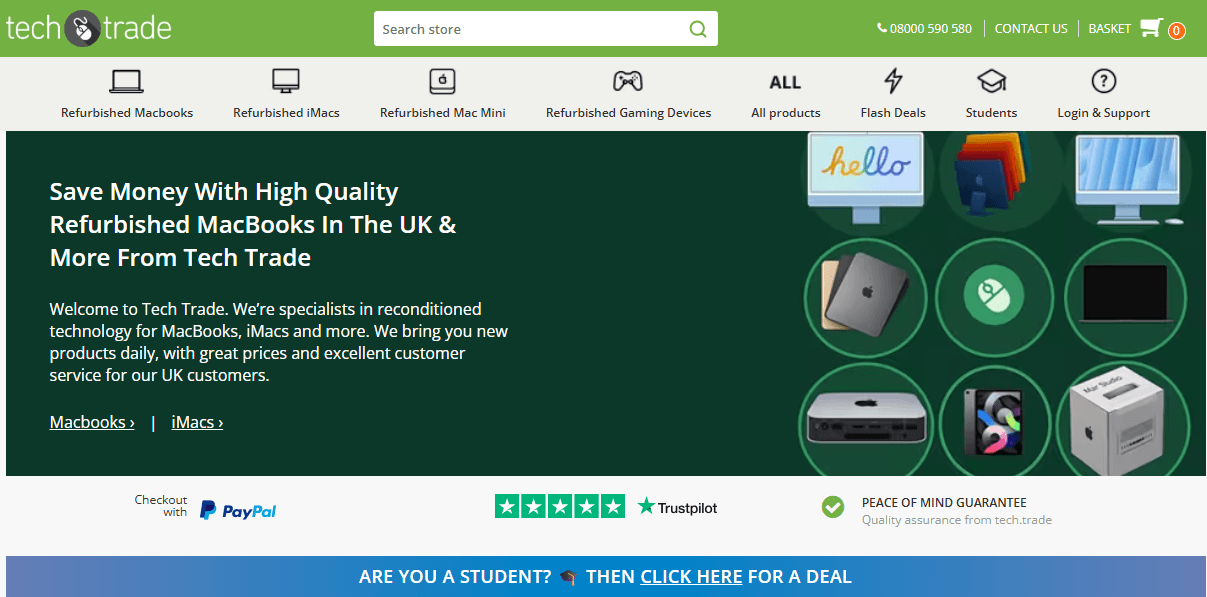1207x597 pixels.
Task: Focus the Search store input field
Action: (530, 29)
